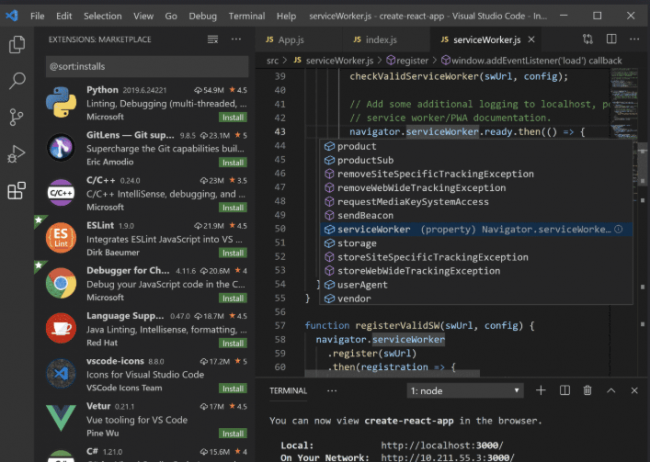Kill terminal with trash icon
Image resolution: width=650 pixels, height=462 pixels.
(587, 390)
